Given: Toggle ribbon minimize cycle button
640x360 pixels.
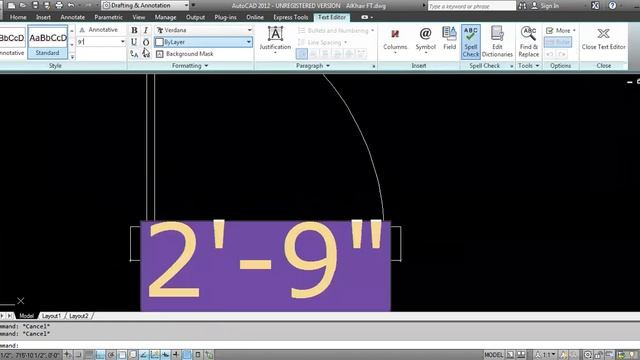Looking at the screenshot, I should (364, 17).
